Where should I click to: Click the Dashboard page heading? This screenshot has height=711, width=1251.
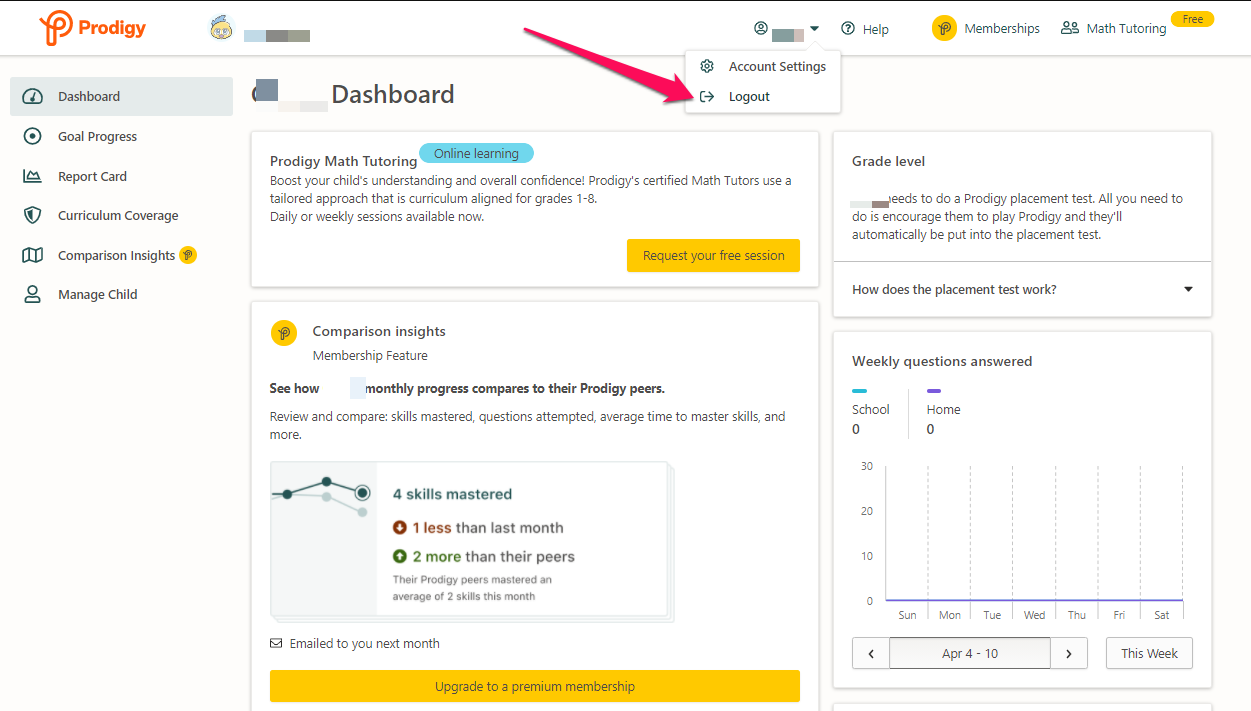click(393, 94)
